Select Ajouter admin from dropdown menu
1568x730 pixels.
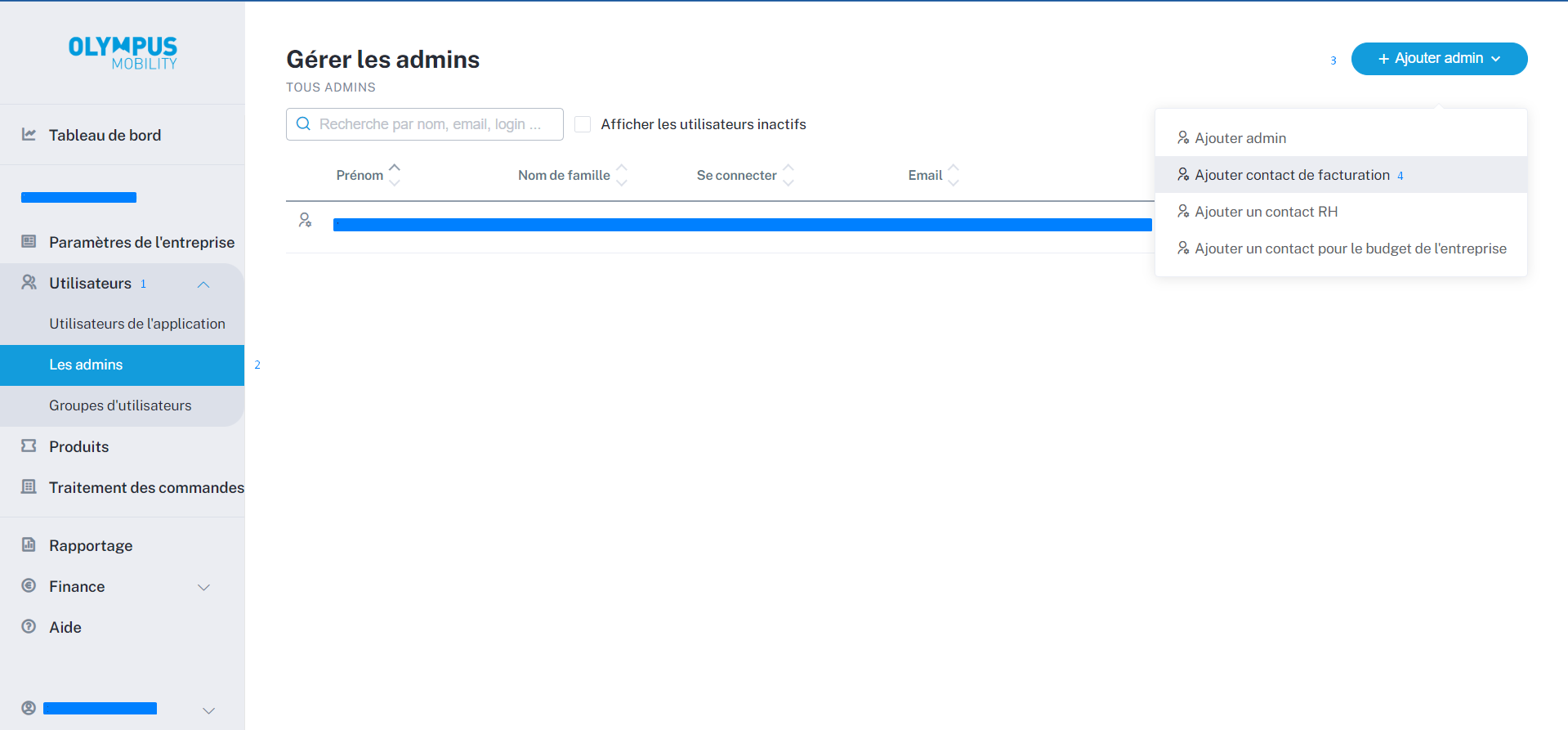pyautogui.click(x=1341, y=137)
